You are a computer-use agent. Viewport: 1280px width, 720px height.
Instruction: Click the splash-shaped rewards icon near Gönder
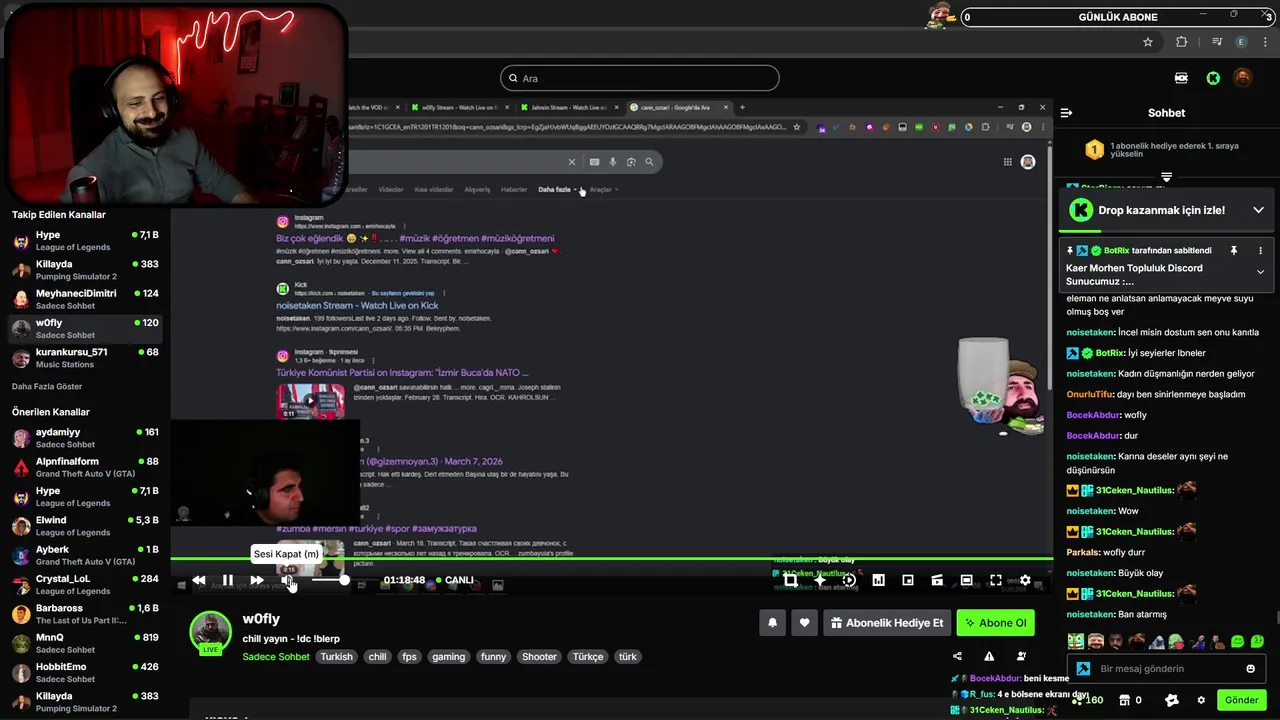[1172, 700]
